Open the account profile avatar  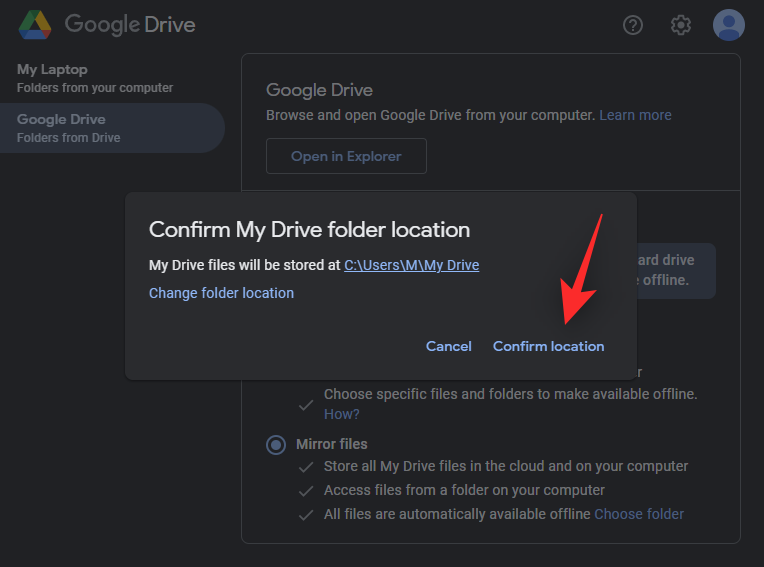pyautogui.click(x=728, y=25)
